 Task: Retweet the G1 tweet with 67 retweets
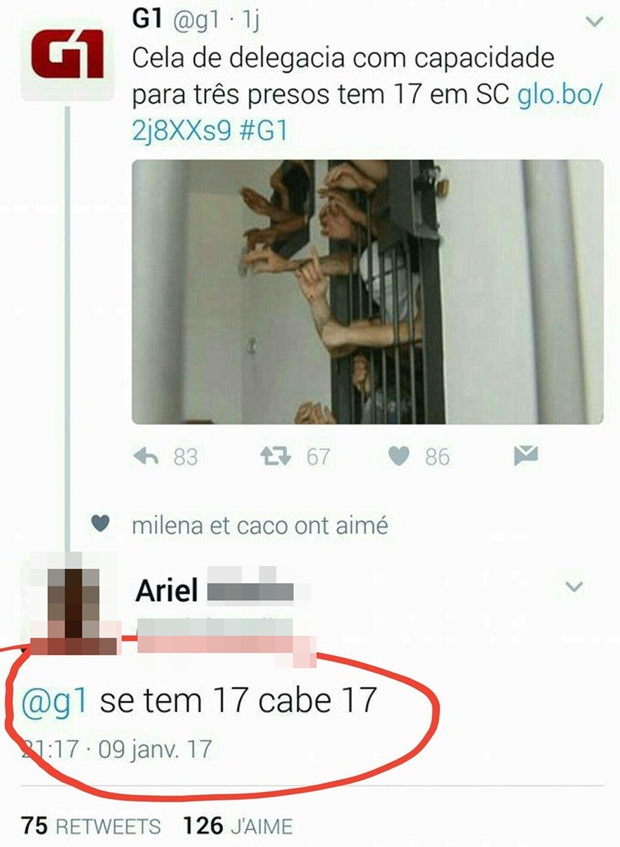pyautogui.click(x=275, y=457)
